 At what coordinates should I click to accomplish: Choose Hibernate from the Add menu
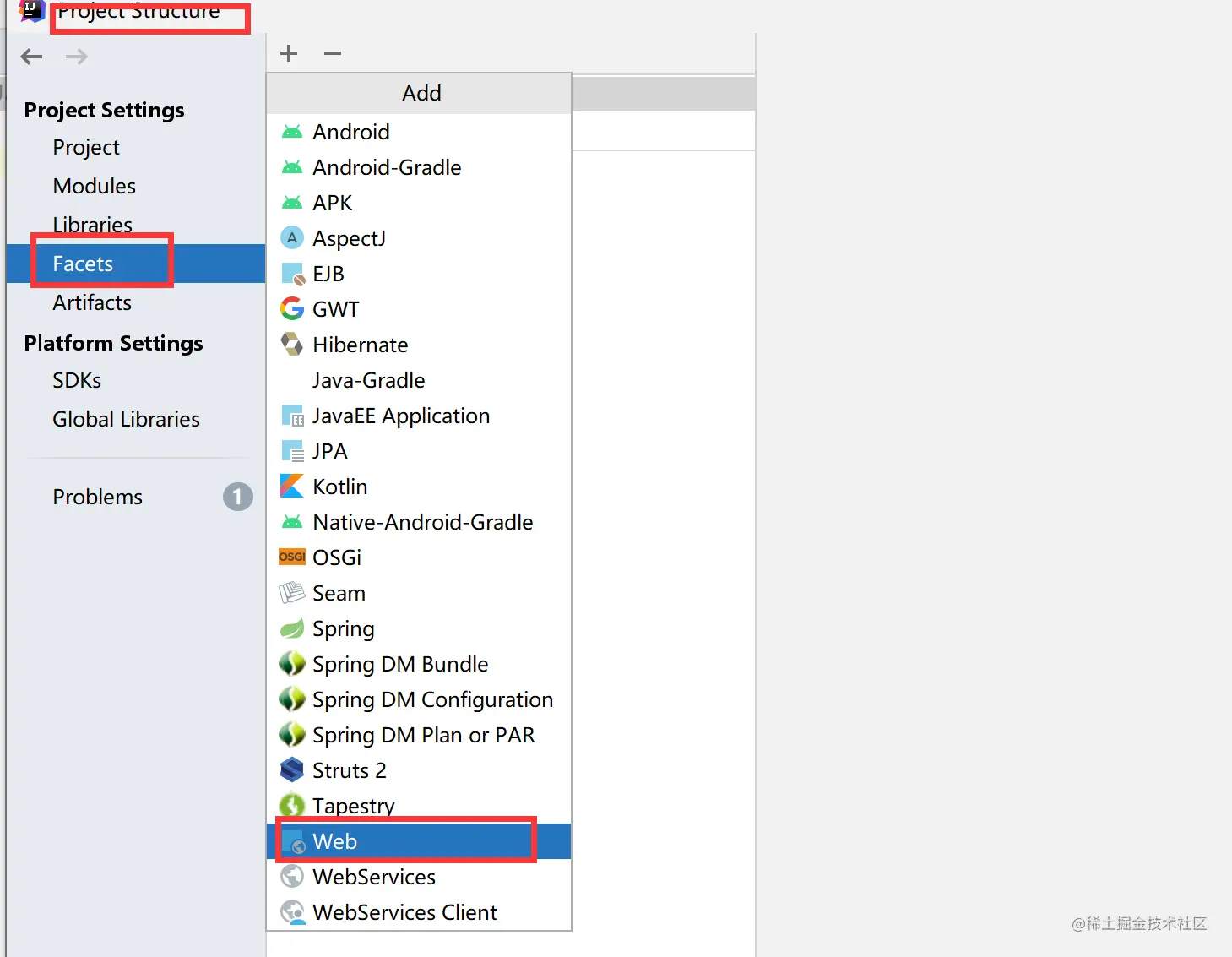click(x=419, y=345)
